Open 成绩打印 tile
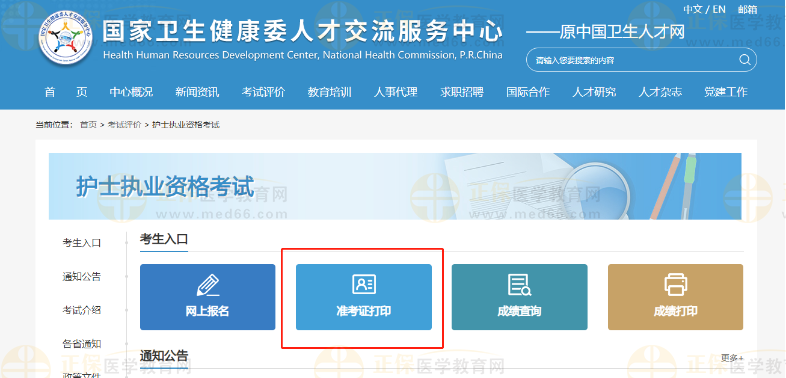786x378 pixels. click(675, 297)
